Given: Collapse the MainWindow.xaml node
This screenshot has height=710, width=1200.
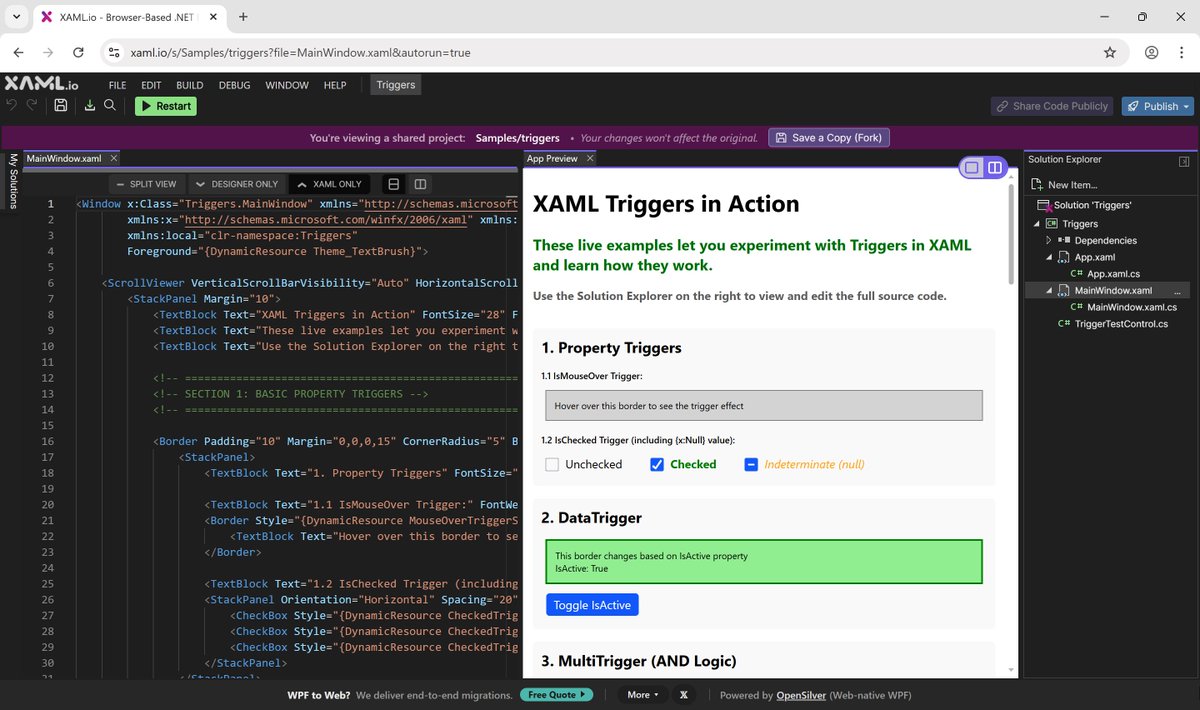Looking at the screenshot, I should point(1048,291).
